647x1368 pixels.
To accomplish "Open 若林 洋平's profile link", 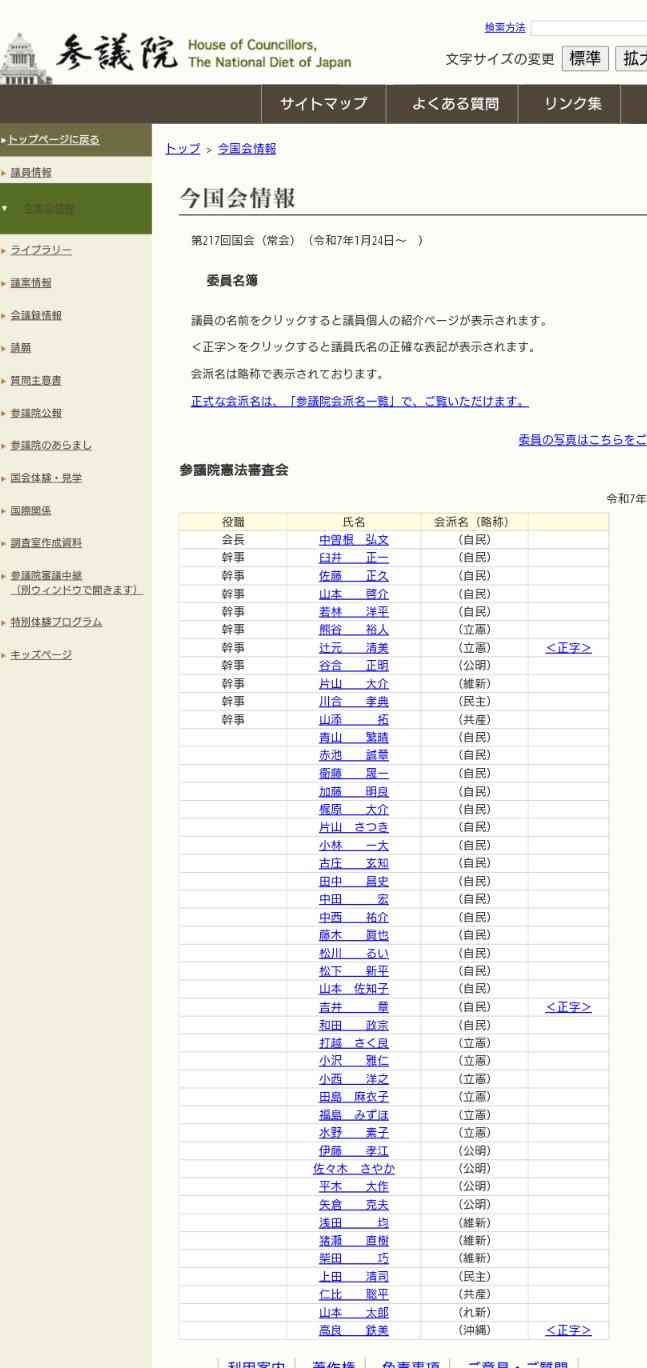I will (x=353, y=612).
